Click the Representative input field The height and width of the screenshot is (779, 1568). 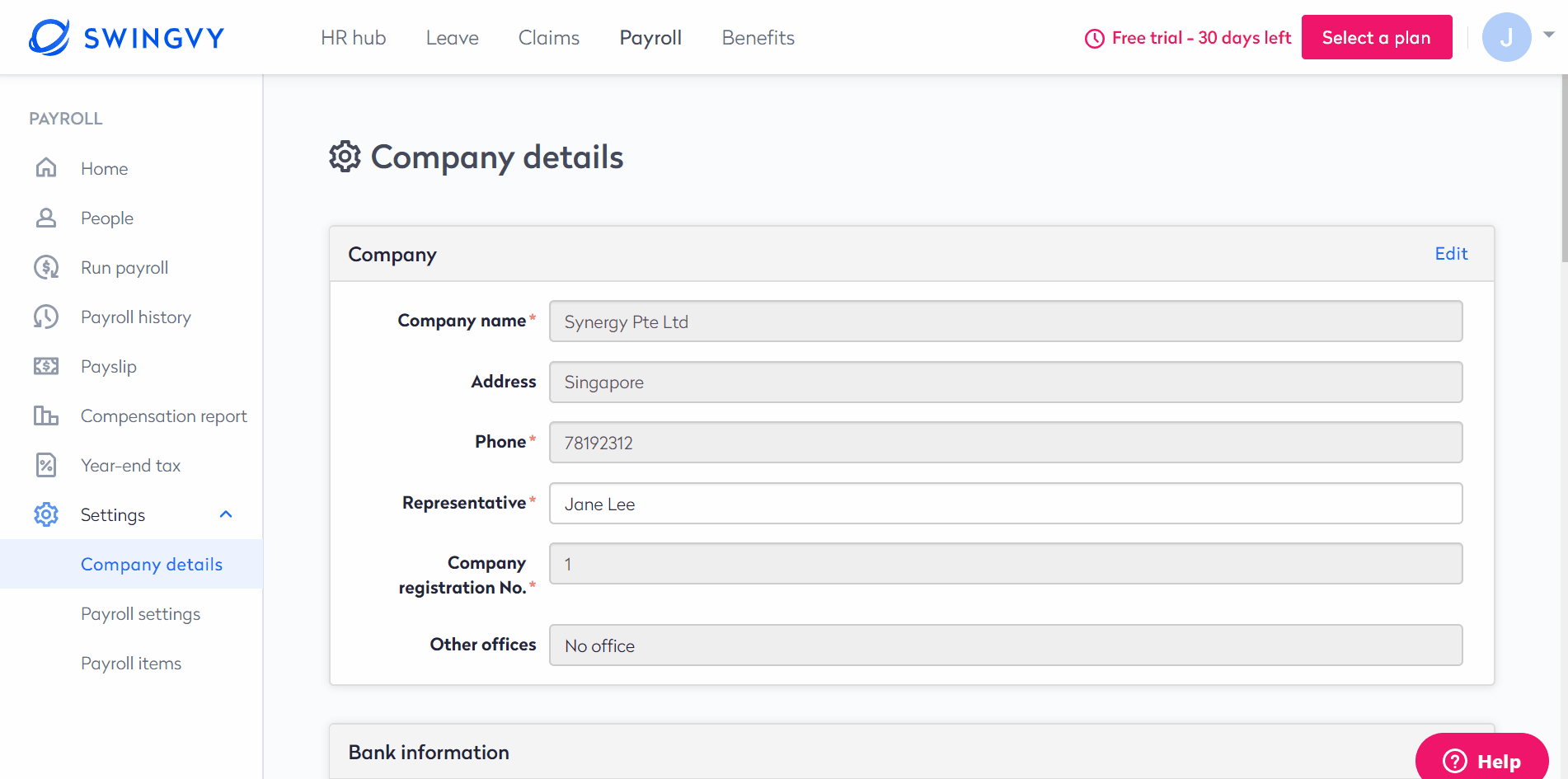[x=1006, y=504]
